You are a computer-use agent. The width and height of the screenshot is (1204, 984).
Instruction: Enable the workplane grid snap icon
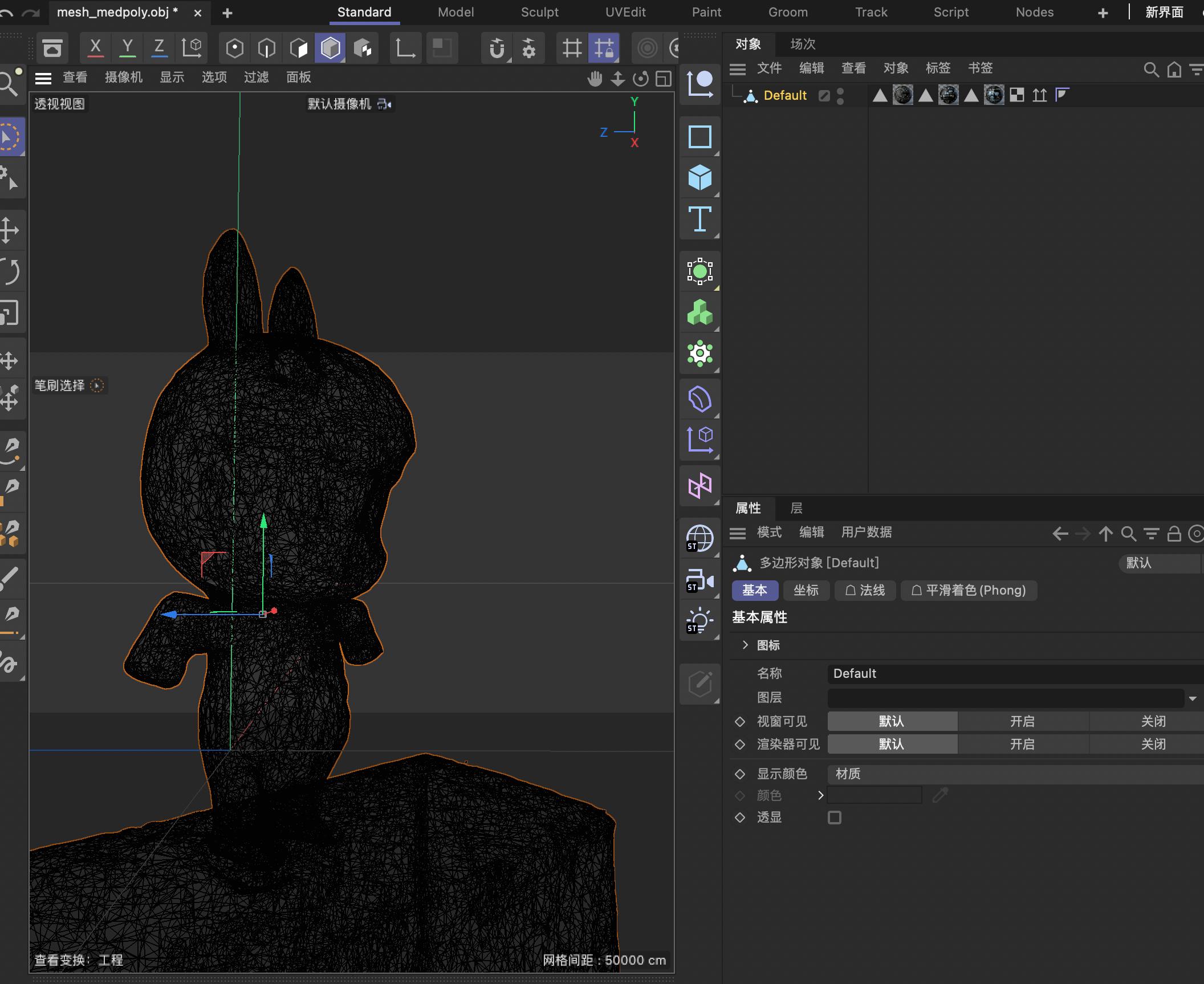pyautogui.click(x=572, y=48)
